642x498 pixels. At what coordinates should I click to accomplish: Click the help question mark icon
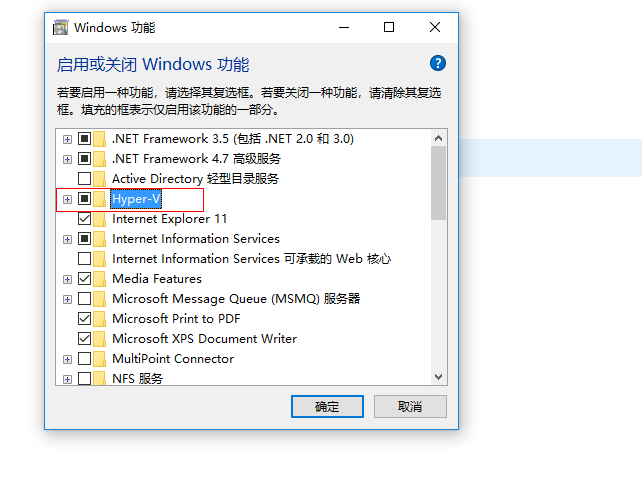(438, 63)
